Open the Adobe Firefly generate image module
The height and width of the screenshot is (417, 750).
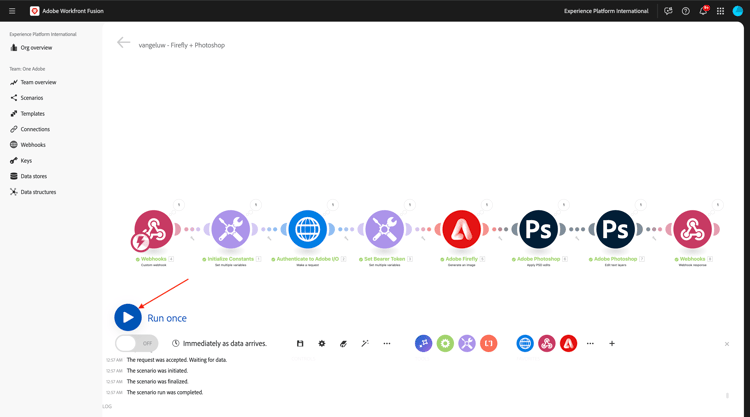click(x=462, y=229)
